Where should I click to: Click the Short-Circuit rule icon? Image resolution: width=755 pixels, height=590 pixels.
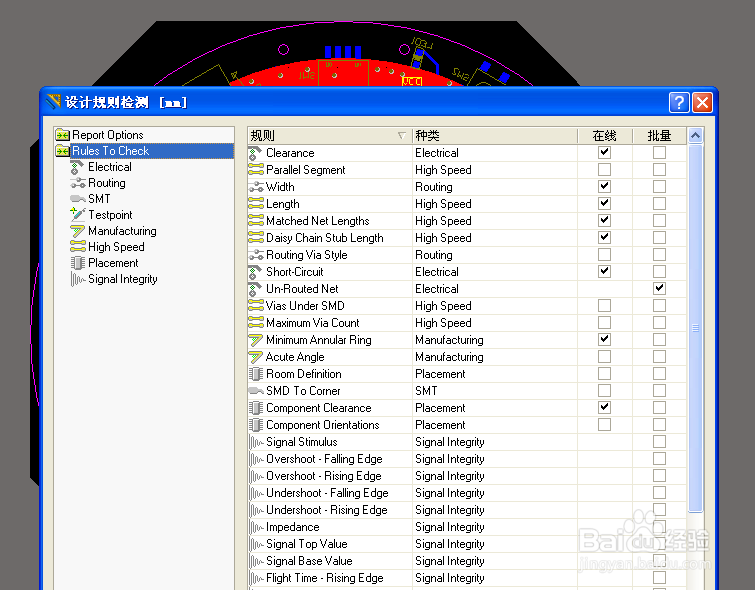[x=256, y=272]
